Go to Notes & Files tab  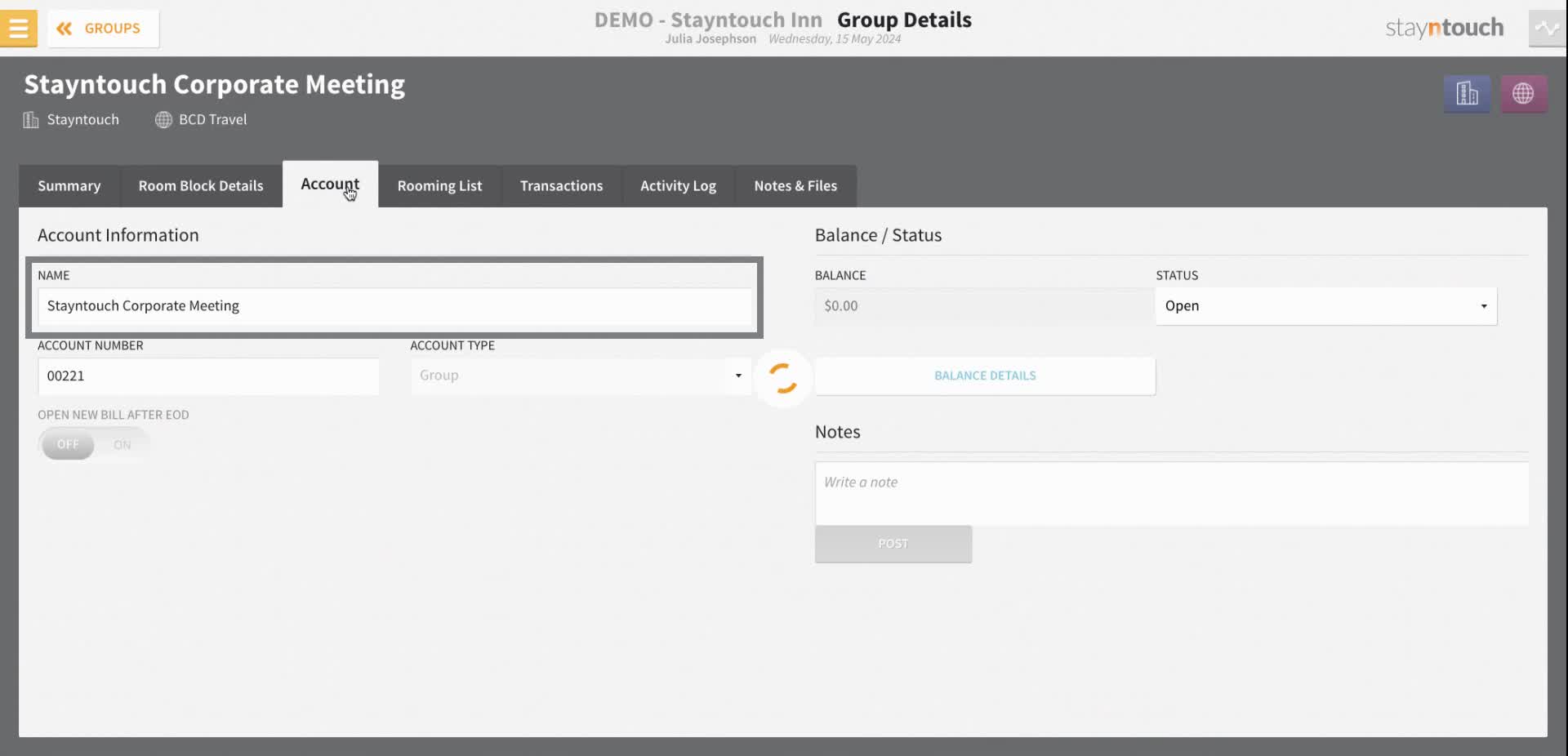coord(795,186)
